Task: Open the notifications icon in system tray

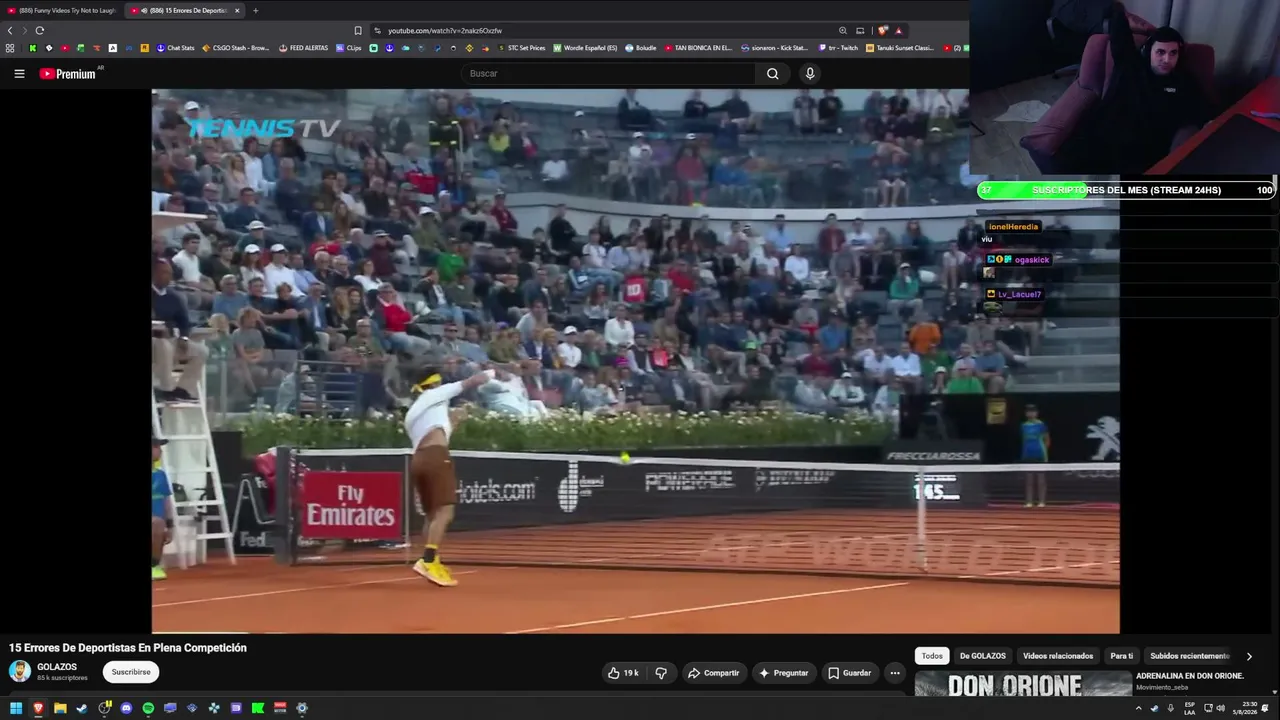Action: [1266, 708]
